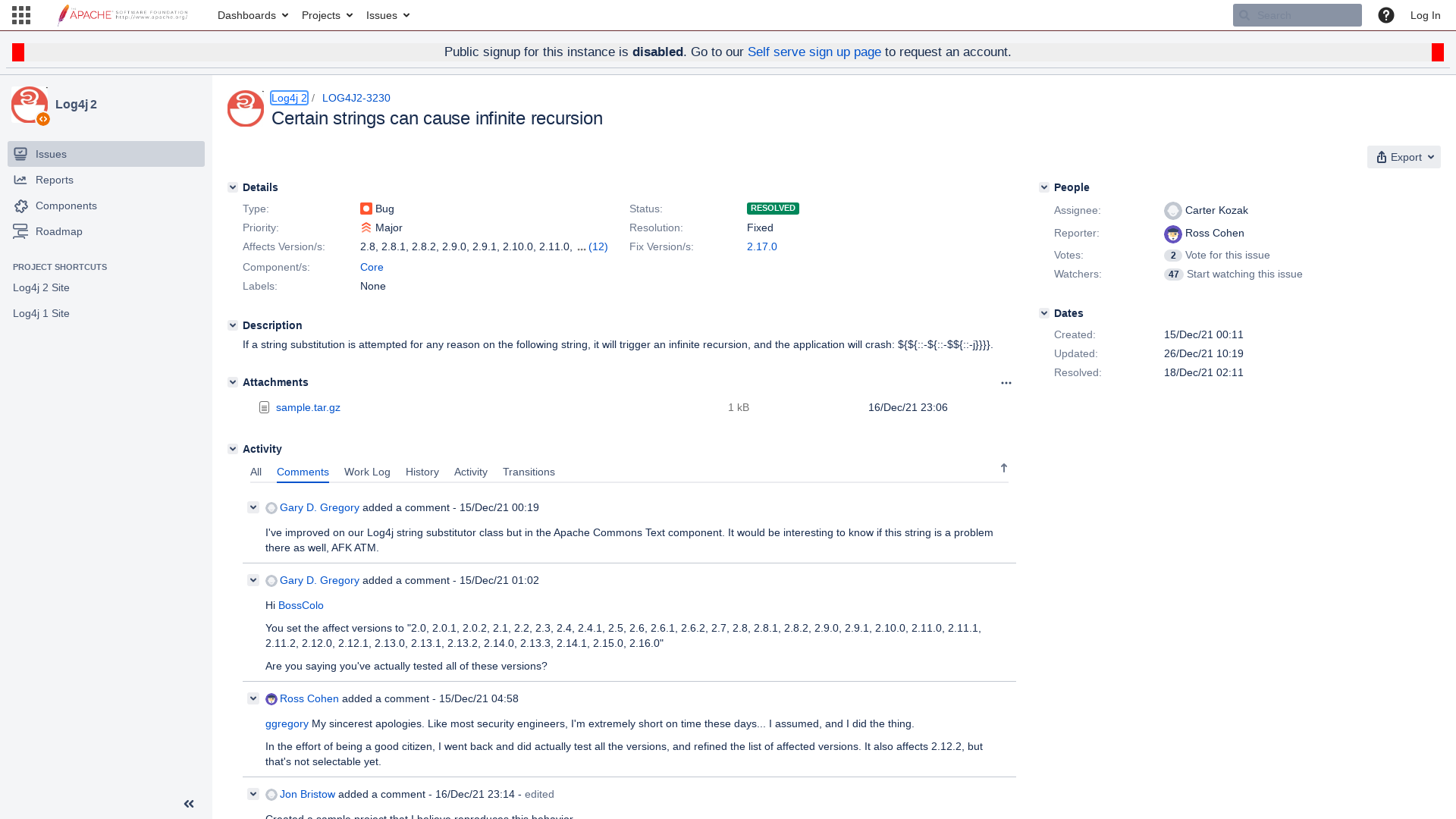
Task: Switch to the Work Log tab
Action: click(x=367, y=472)
